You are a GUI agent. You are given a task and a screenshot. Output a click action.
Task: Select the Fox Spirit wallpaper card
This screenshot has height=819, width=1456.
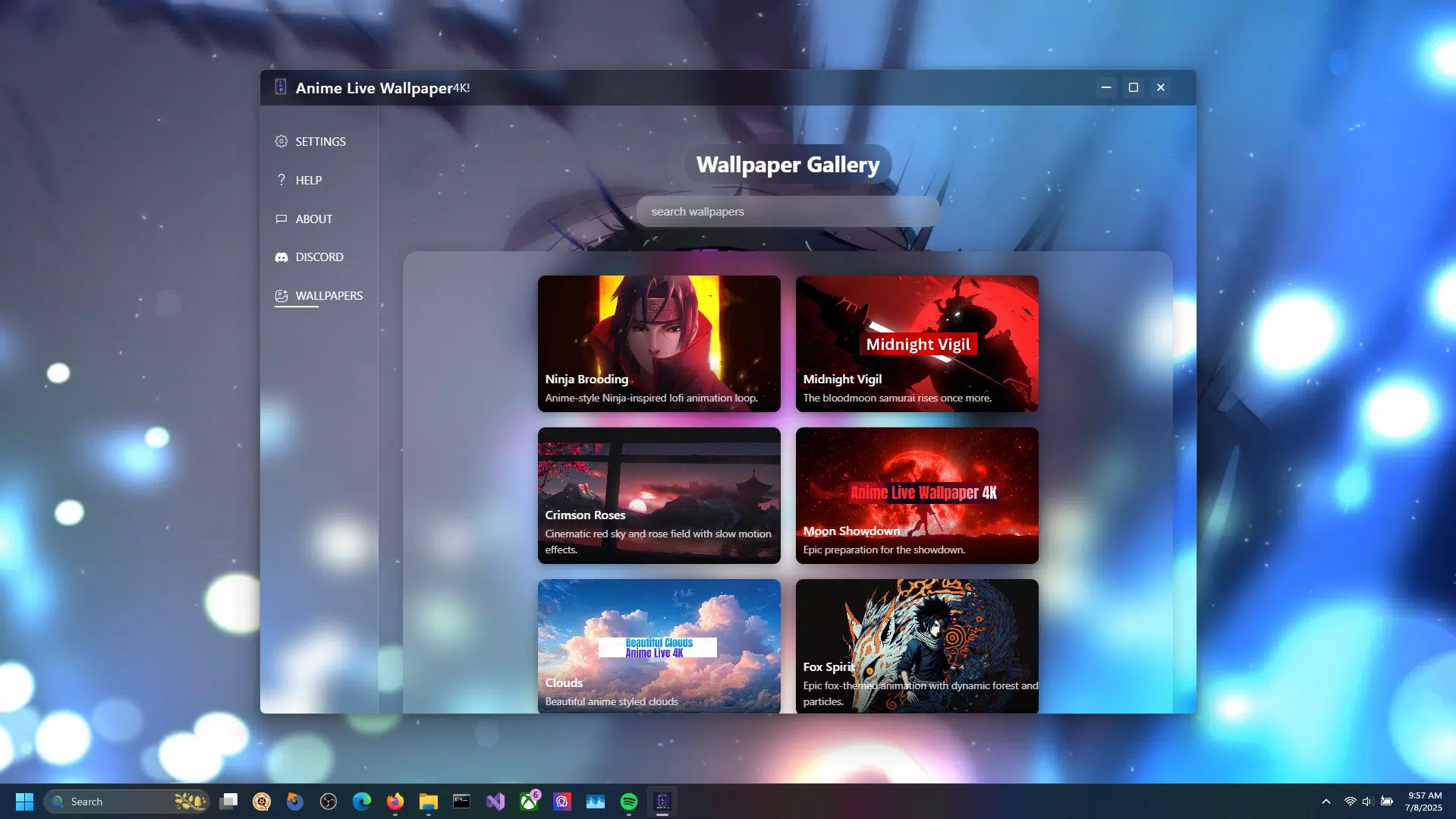(x=917, y=646)
